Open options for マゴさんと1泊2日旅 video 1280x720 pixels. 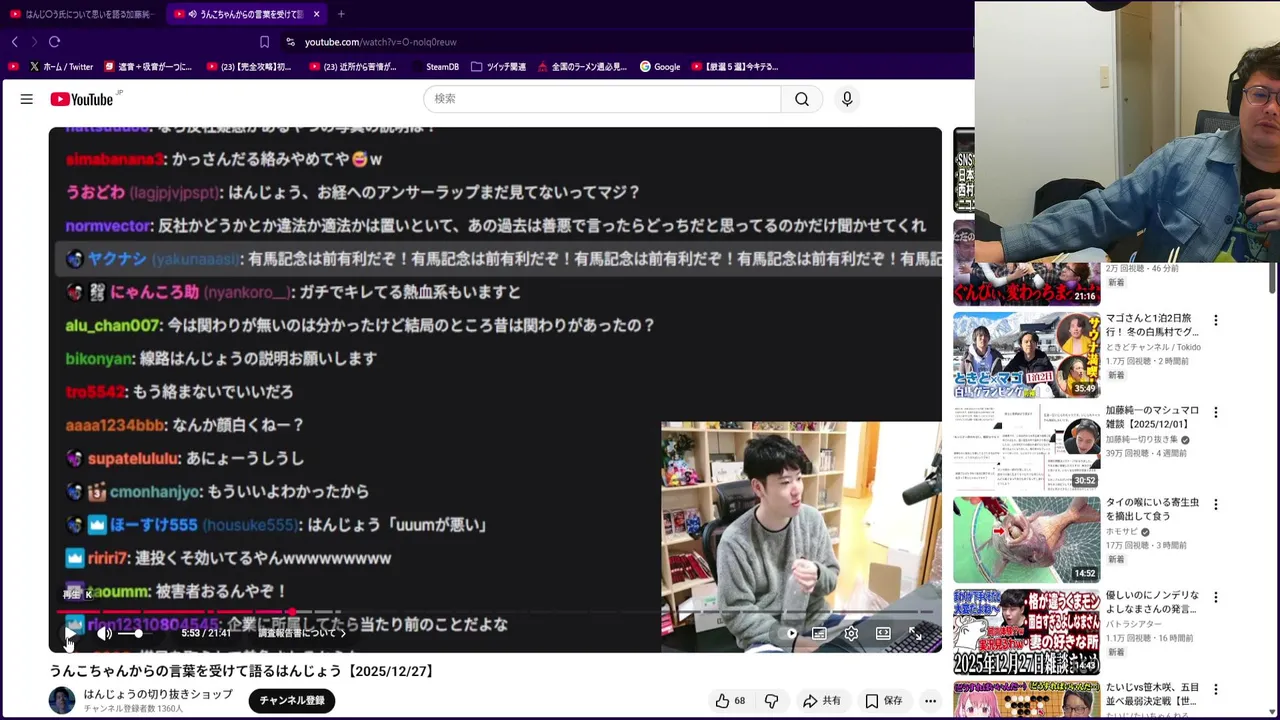[1216, 320]
